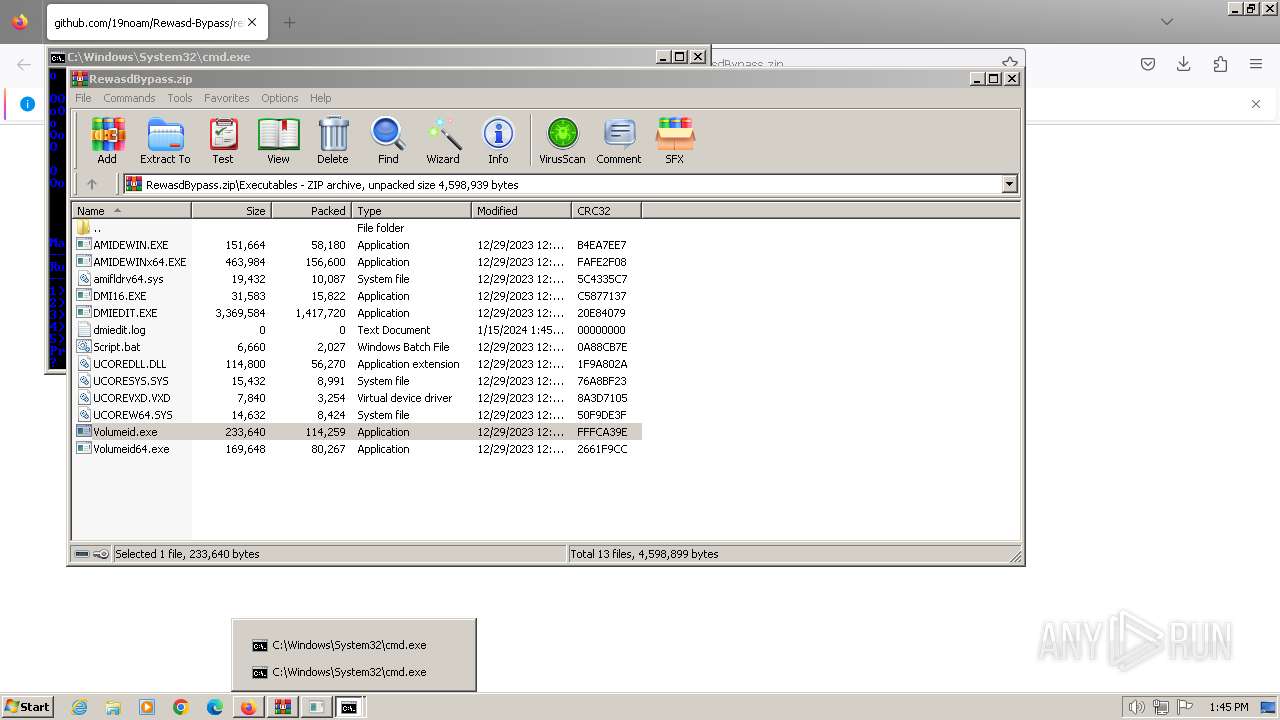Click the volume icon in the system tray
The height and width of the screenshot is (720, 1280).
click(x=1137, y=707)
